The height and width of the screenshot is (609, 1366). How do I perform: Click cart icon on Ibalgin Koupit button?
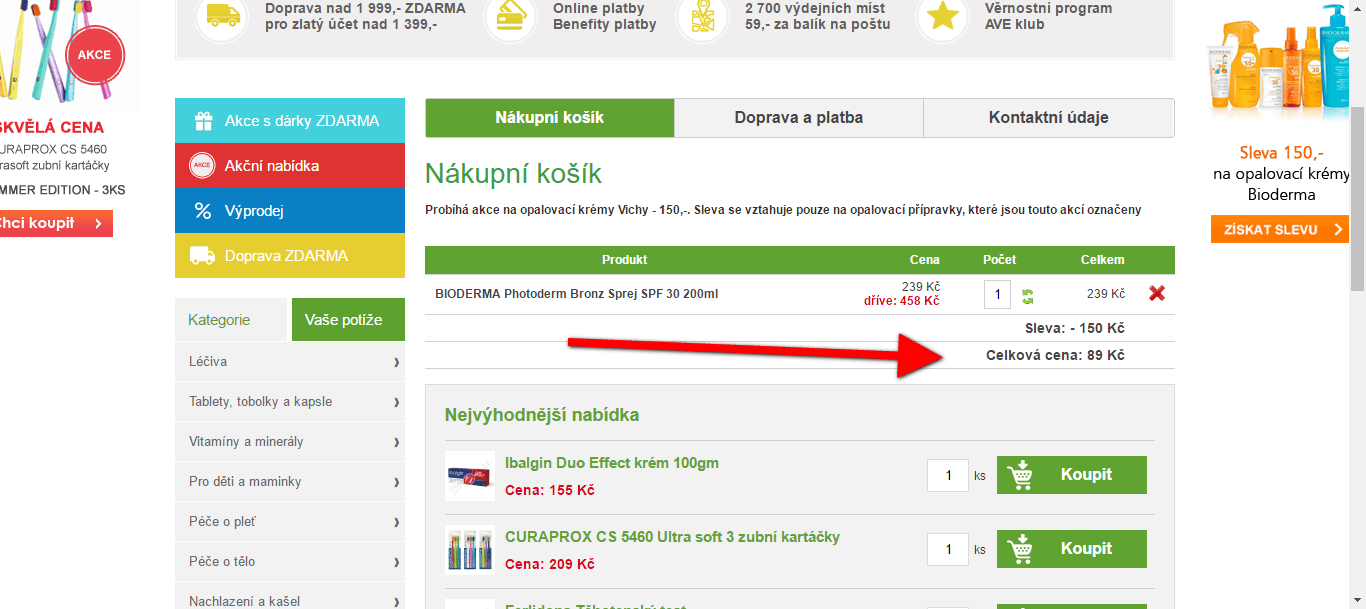[x=1021, y=475]
